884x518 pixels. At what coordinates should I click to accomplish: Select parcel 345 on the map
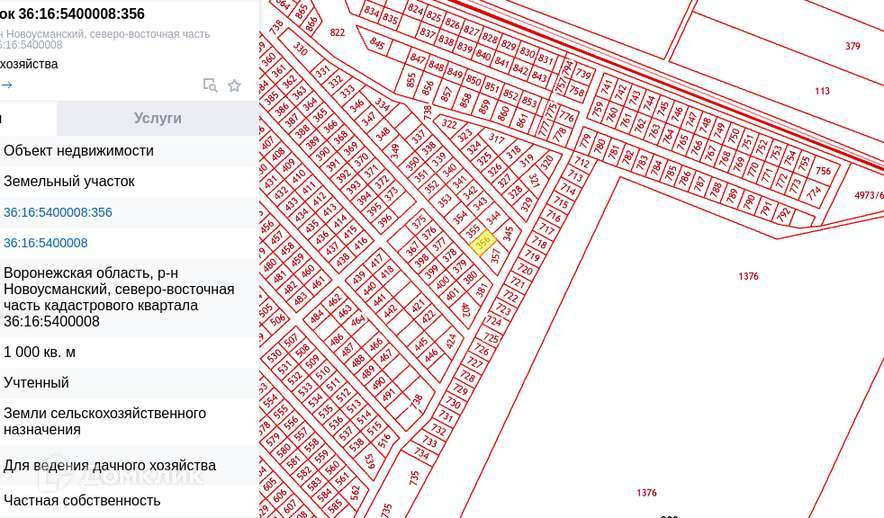(x=508, y=234)
